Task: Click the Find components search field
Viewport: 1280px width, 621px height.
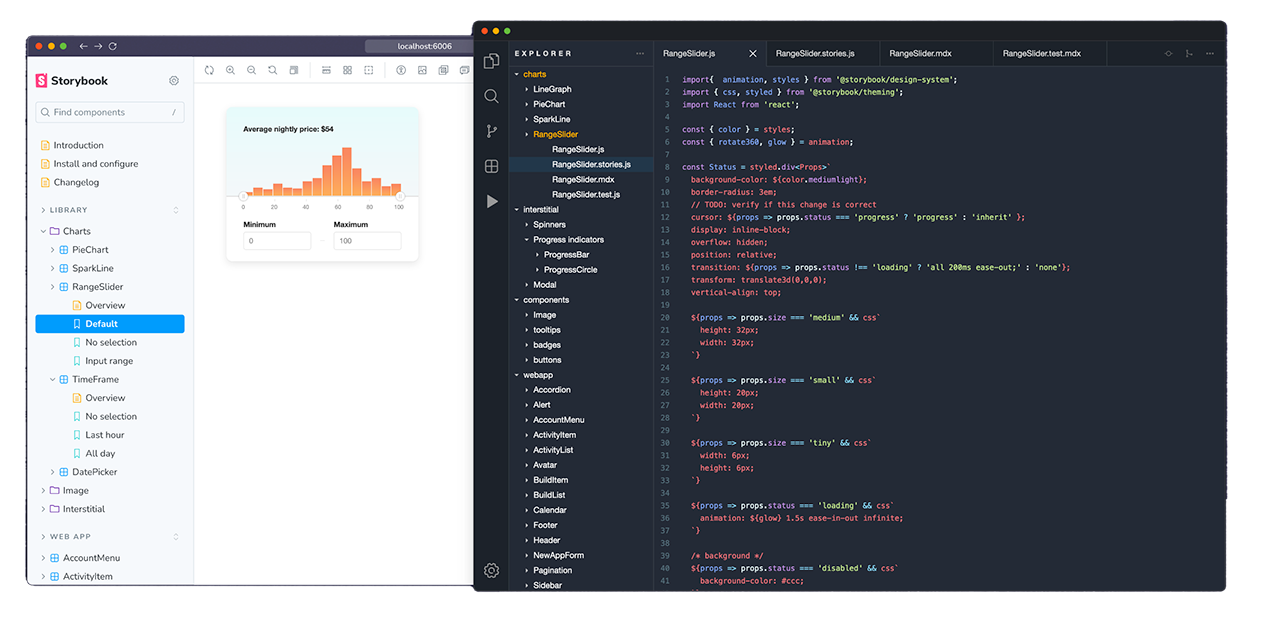Action: point(110,112)
